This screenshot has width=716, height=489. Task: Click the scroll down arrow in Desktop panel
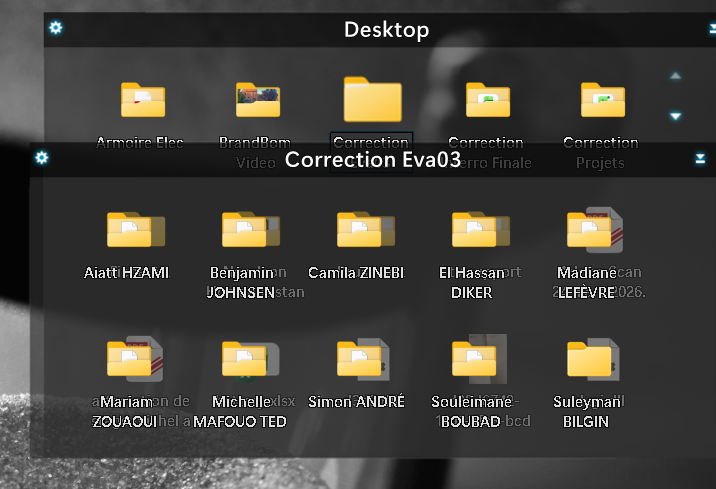(x=675, y=116)
